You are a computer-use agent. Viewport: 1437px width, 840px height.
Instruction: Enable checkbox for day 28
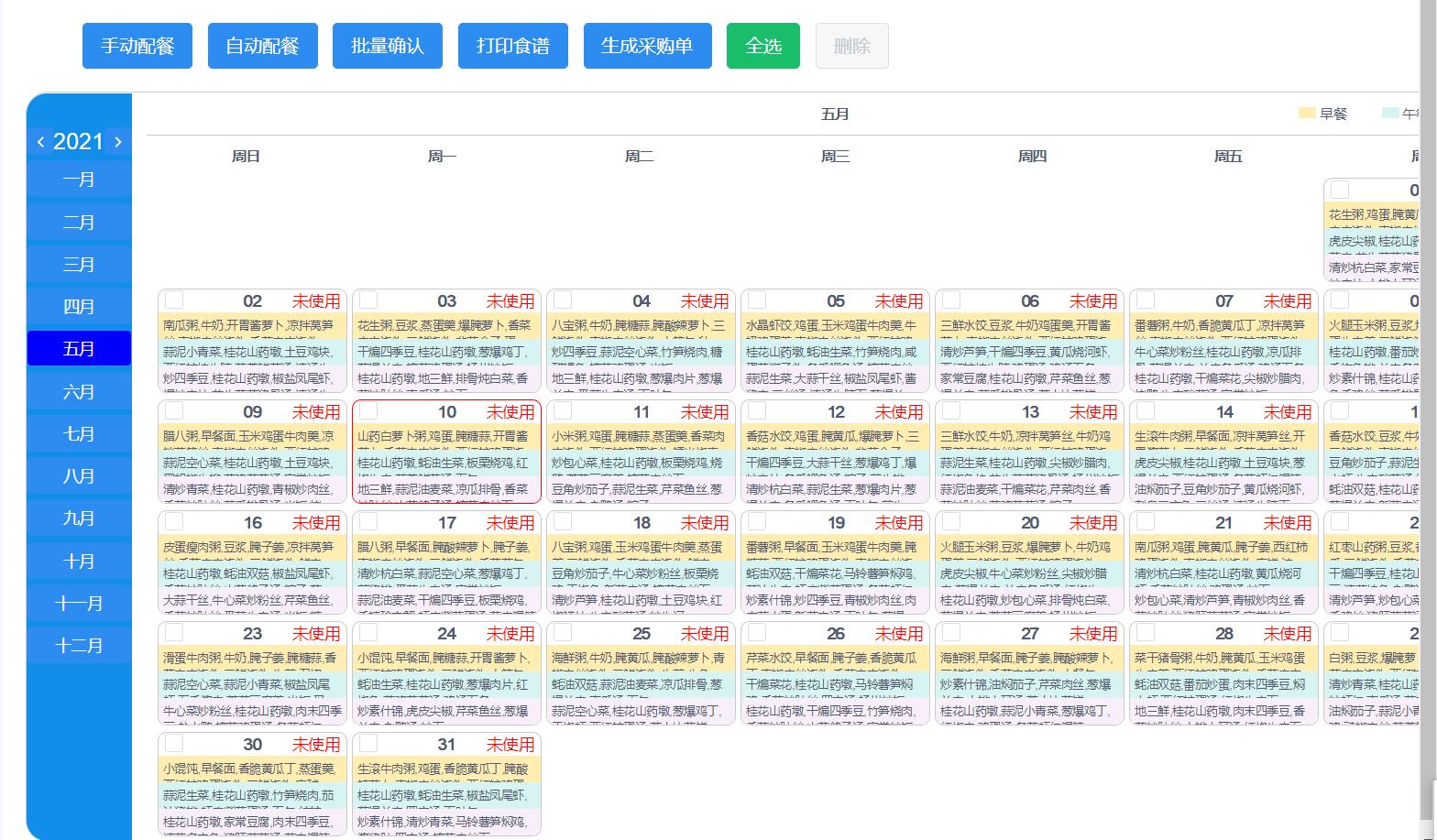tap(1146, 632)
